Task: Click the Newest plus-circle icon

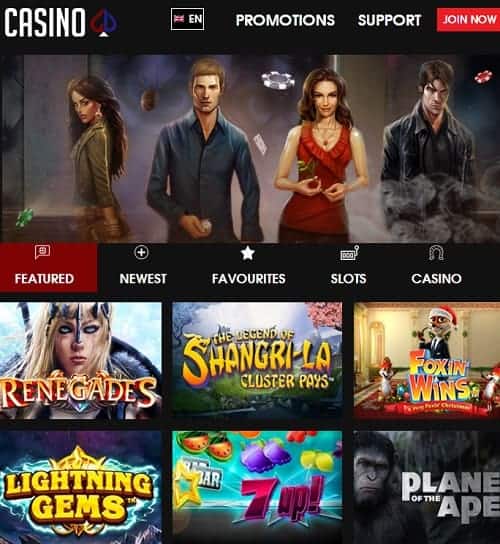Action: click(x=142, y=252)
